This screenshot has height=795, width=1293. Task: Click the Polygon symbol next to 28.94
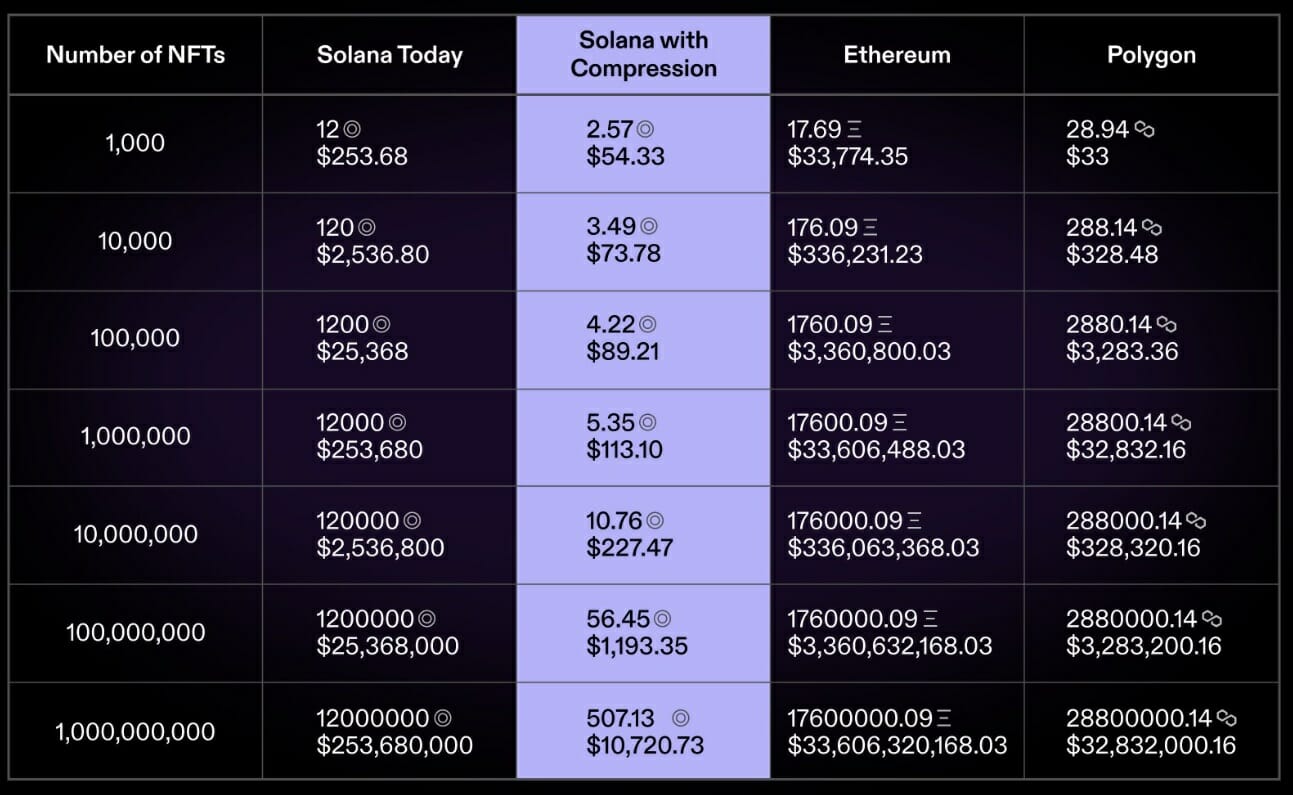click(x=1145, y=130)
